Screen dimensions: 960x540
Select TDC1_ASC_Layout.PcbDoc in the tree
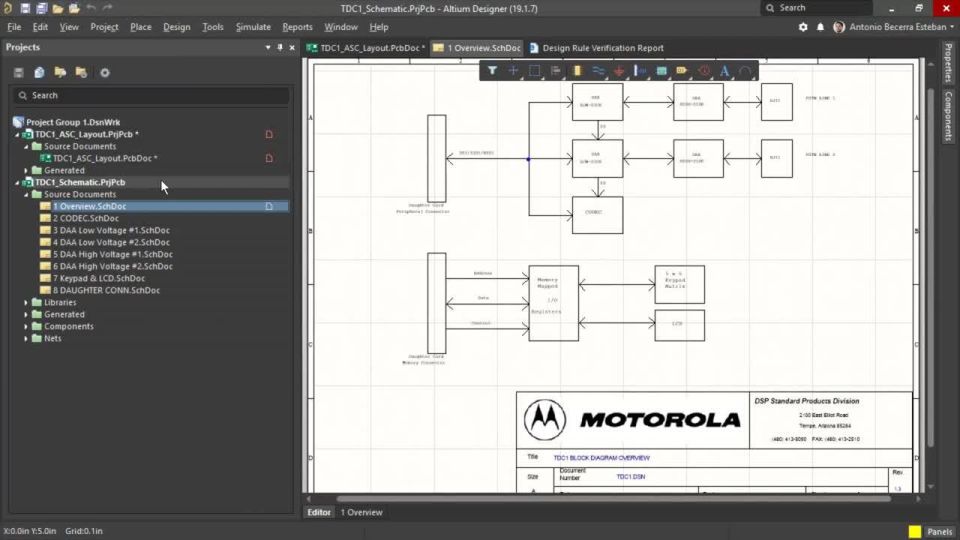coord(104,159)
